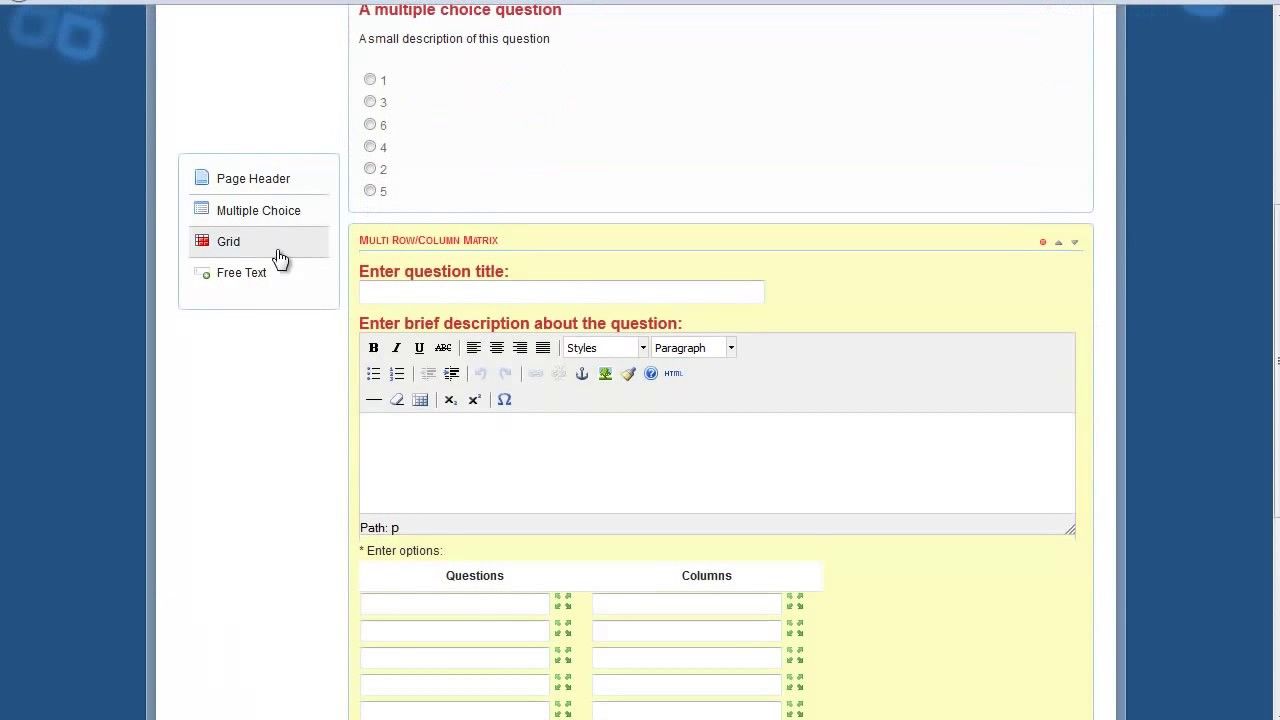Select radio option 4
The height and width of the screenshot is (720, 1280).
pos(370,146)
